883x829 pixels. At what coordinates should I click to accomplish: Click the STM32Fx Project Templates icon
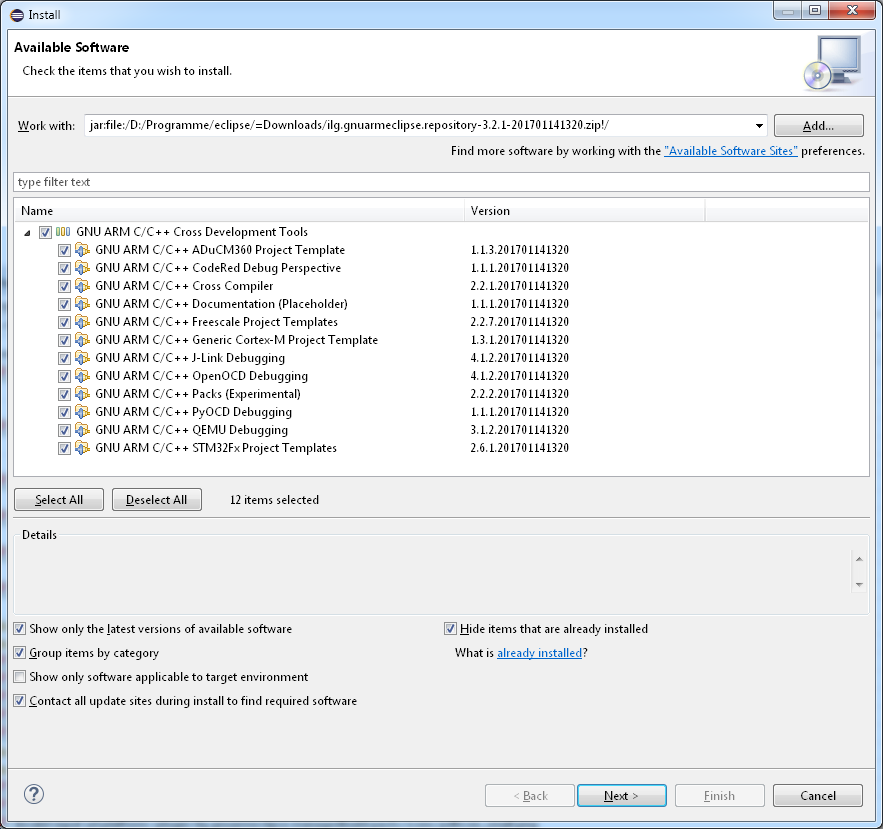point(82,448)
